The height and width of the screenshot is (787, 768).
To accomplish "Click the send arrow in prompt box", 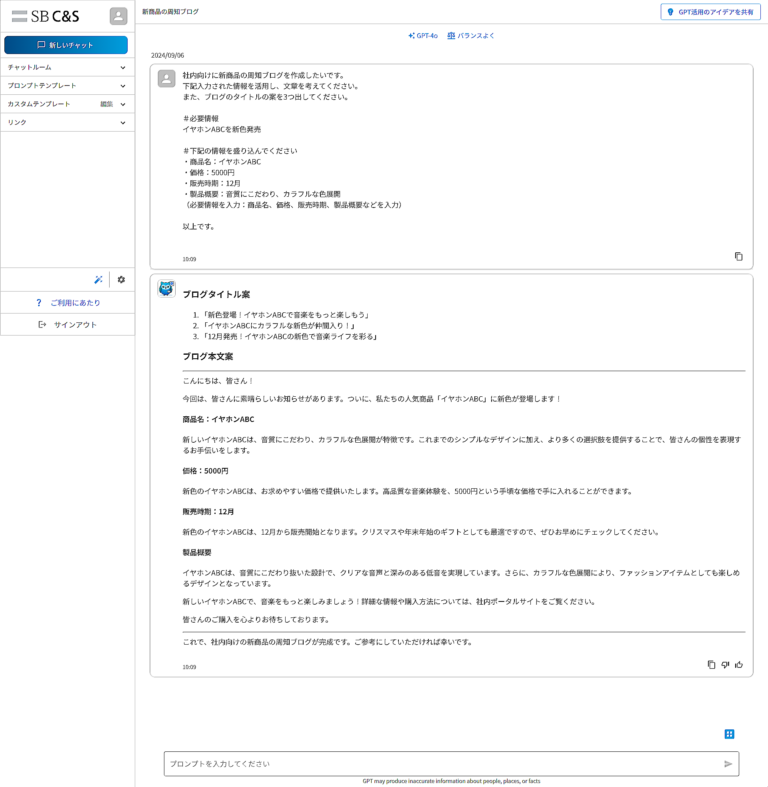I will [727, 764].
